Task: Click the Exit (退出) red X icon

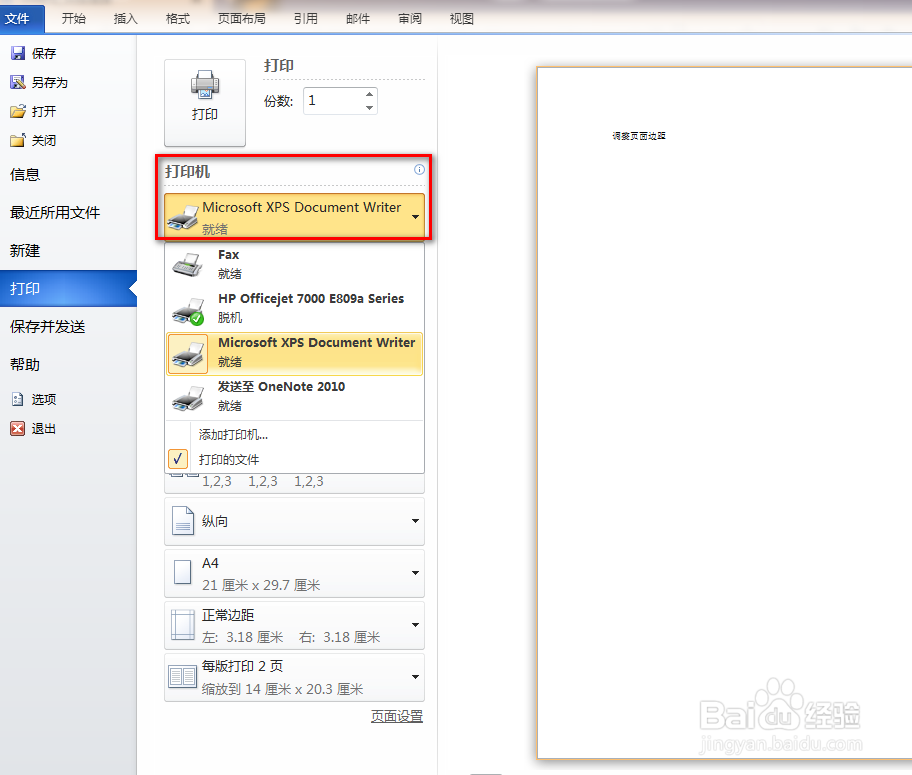Action: click(x=18, y=429)
